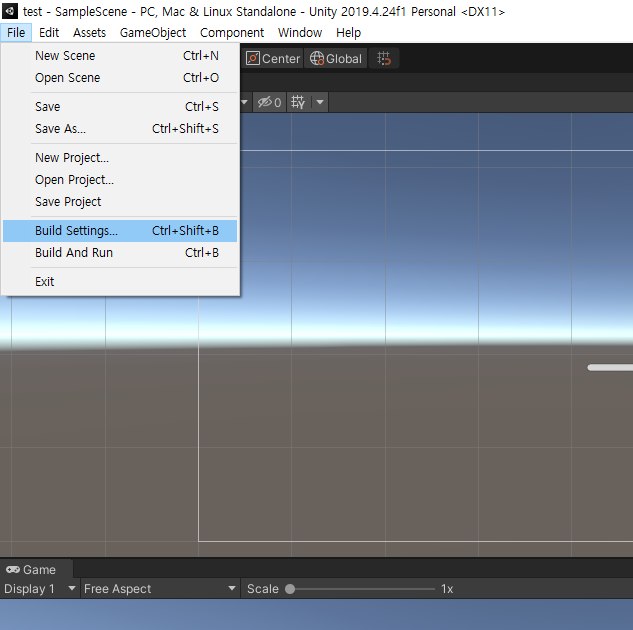Choose Exit from File menu

120,282
